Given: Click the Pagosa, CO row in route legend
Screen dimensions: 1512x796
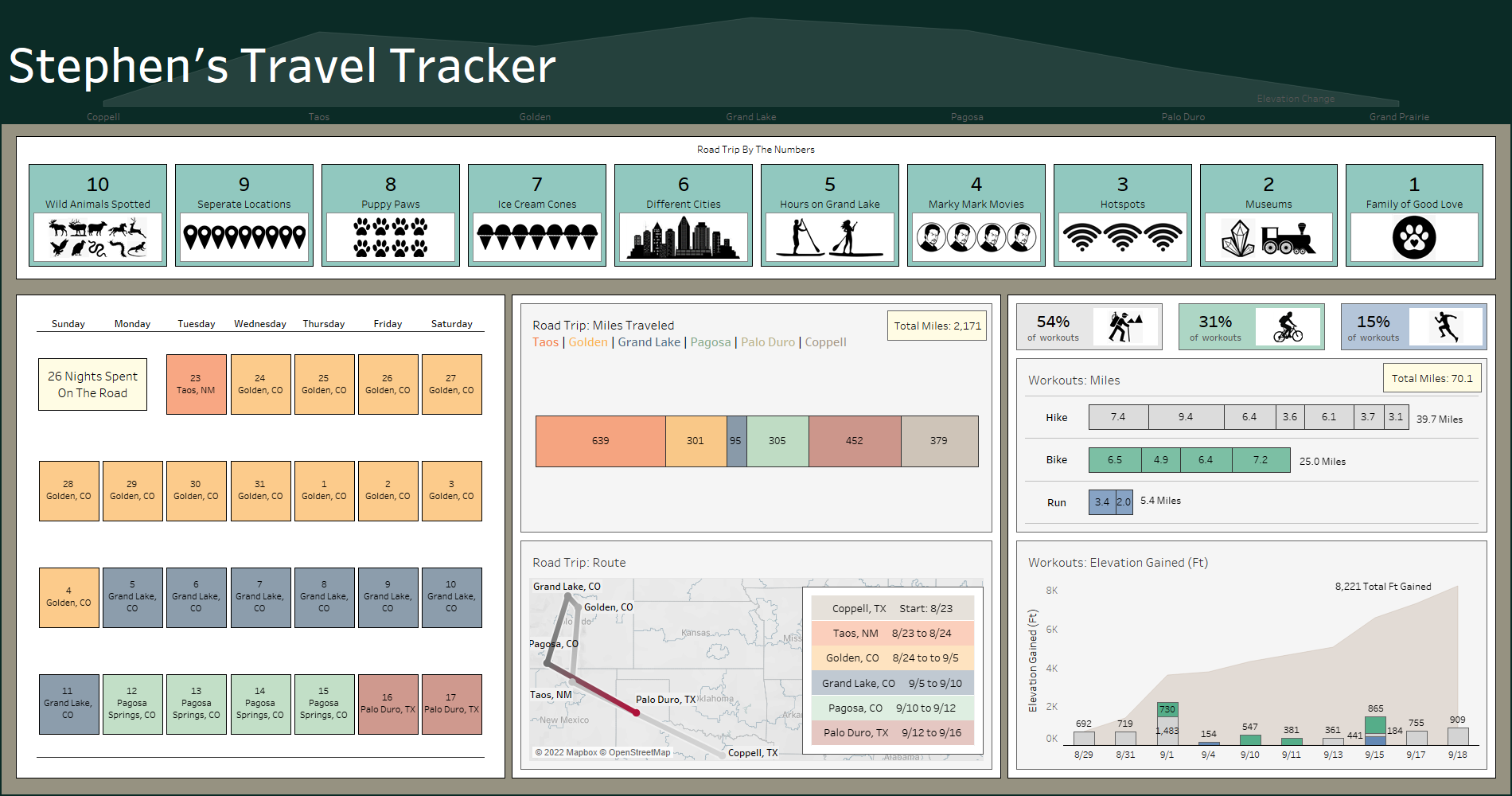Looking at the screenshot, I should coord(892,708).
